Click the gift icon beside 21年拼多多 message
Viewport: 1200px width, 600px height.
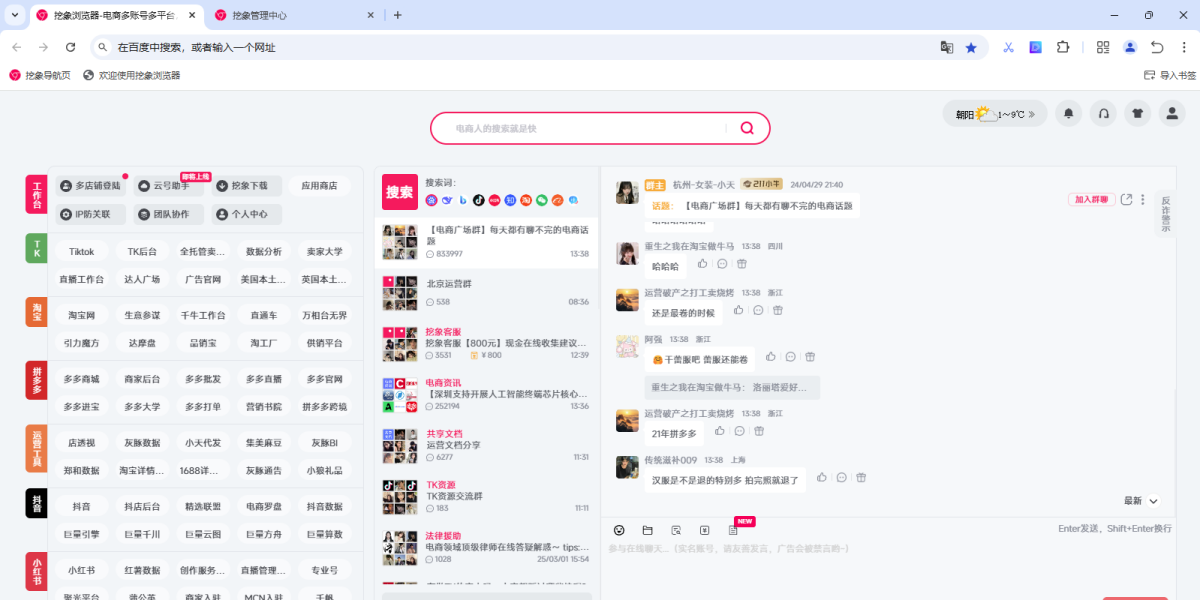click(x=759, y=431)
